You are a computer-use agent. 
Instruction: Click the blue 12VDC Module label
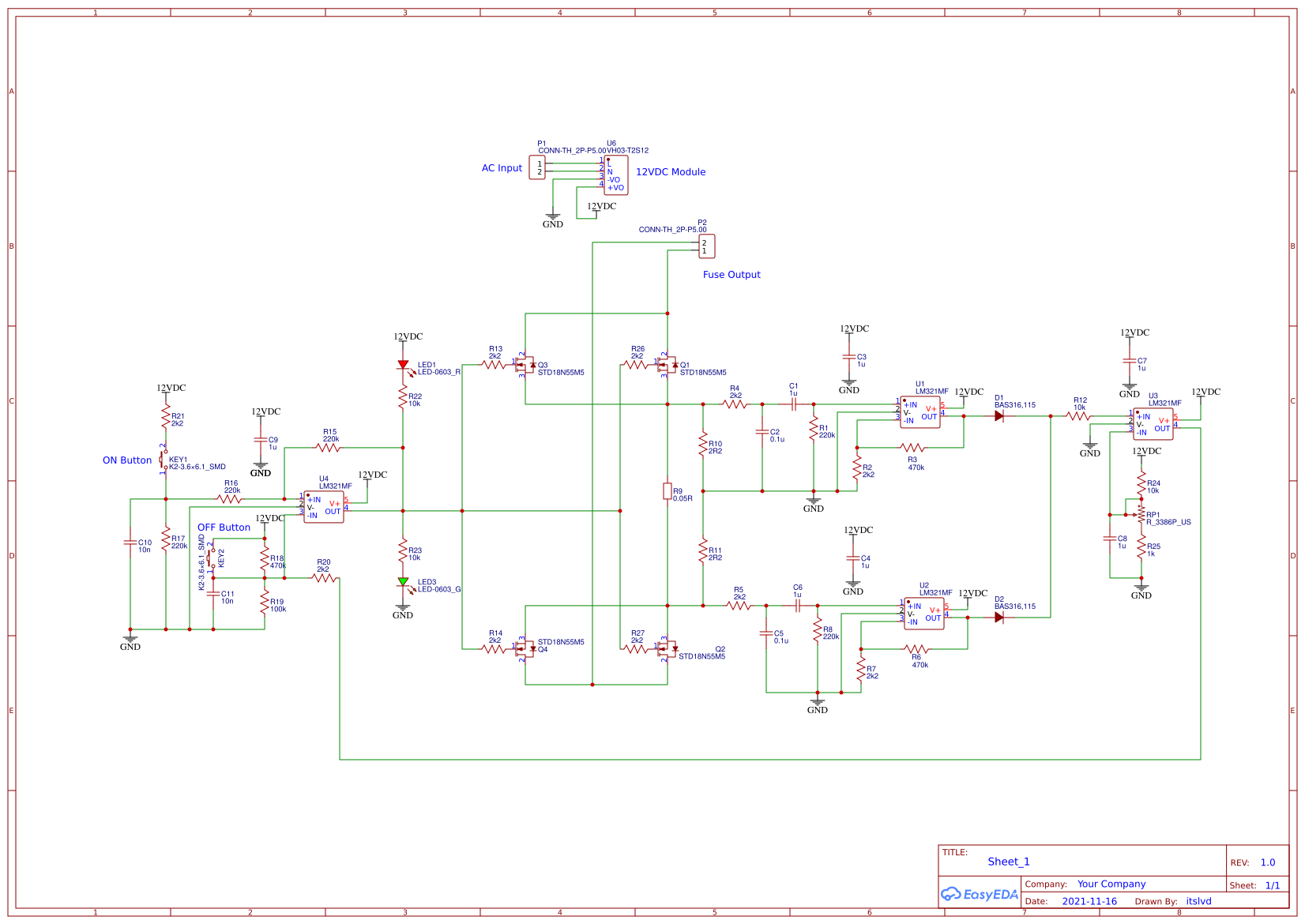[671, 171]
